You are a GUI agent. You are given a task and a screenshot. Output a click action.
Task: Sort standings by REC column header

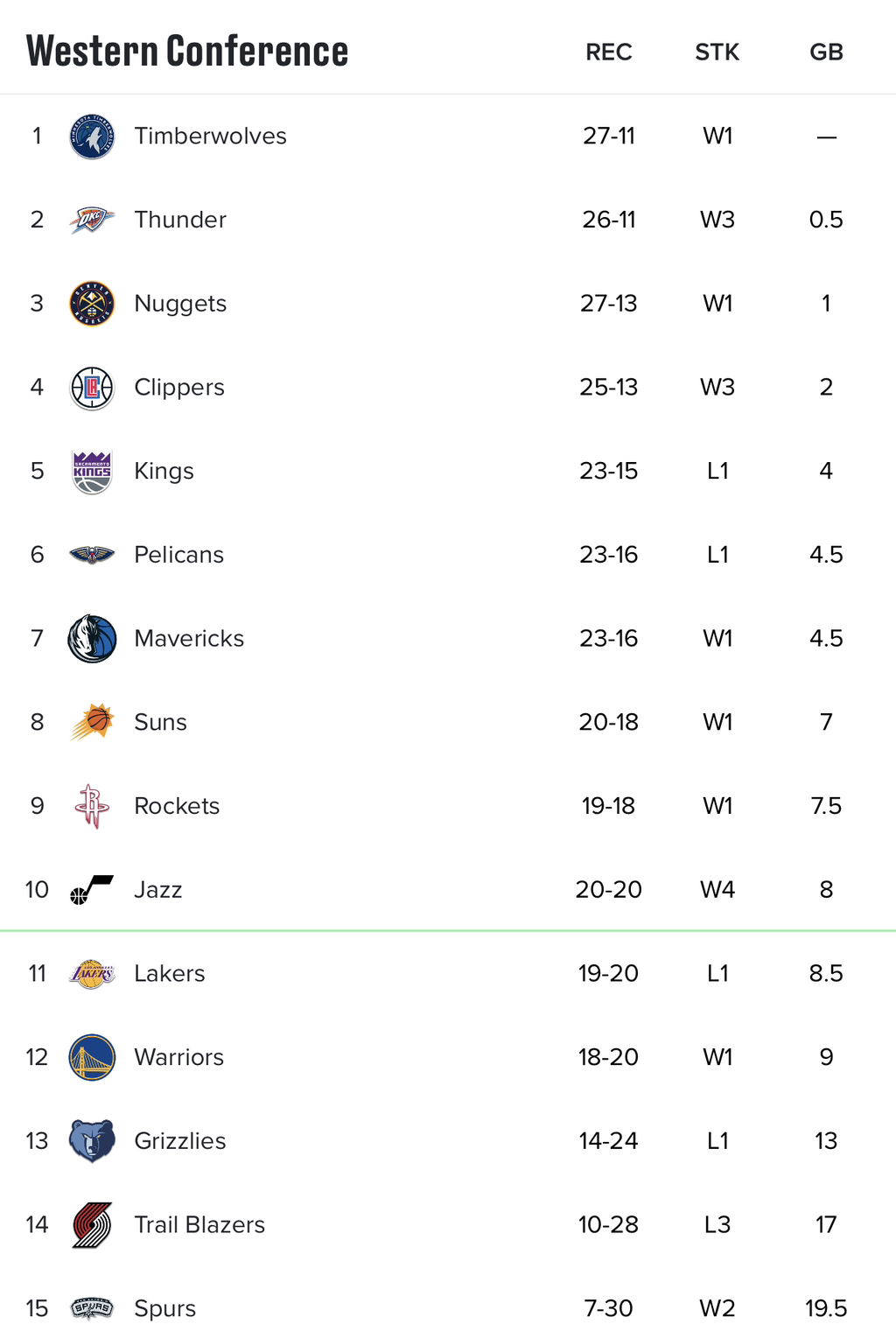pyautogui.click(x=609, y=53)
